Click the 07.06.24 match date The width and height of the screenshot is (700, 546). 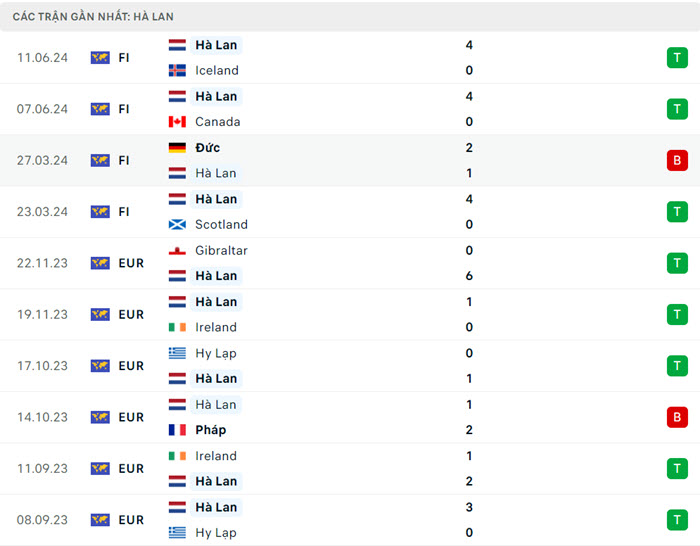click(x=42, y=109)
